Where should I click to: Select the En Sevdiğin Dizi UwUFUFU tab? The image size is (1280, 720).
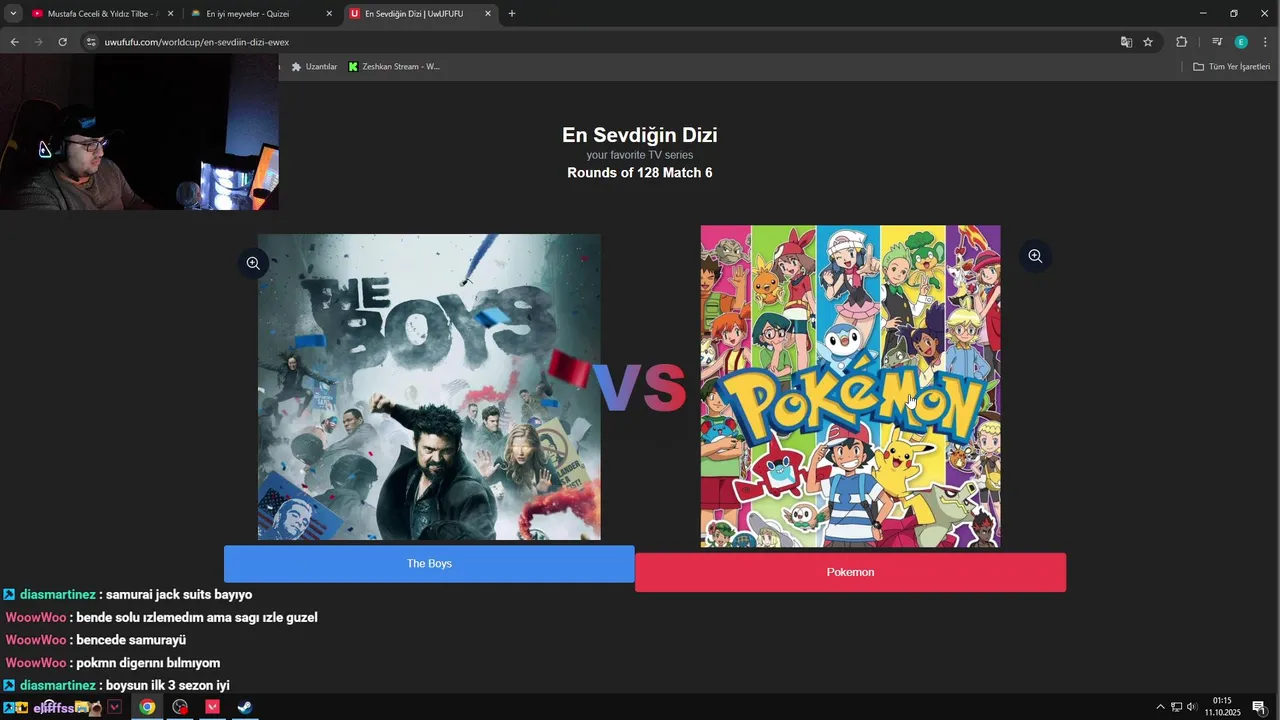coord(421,14)
